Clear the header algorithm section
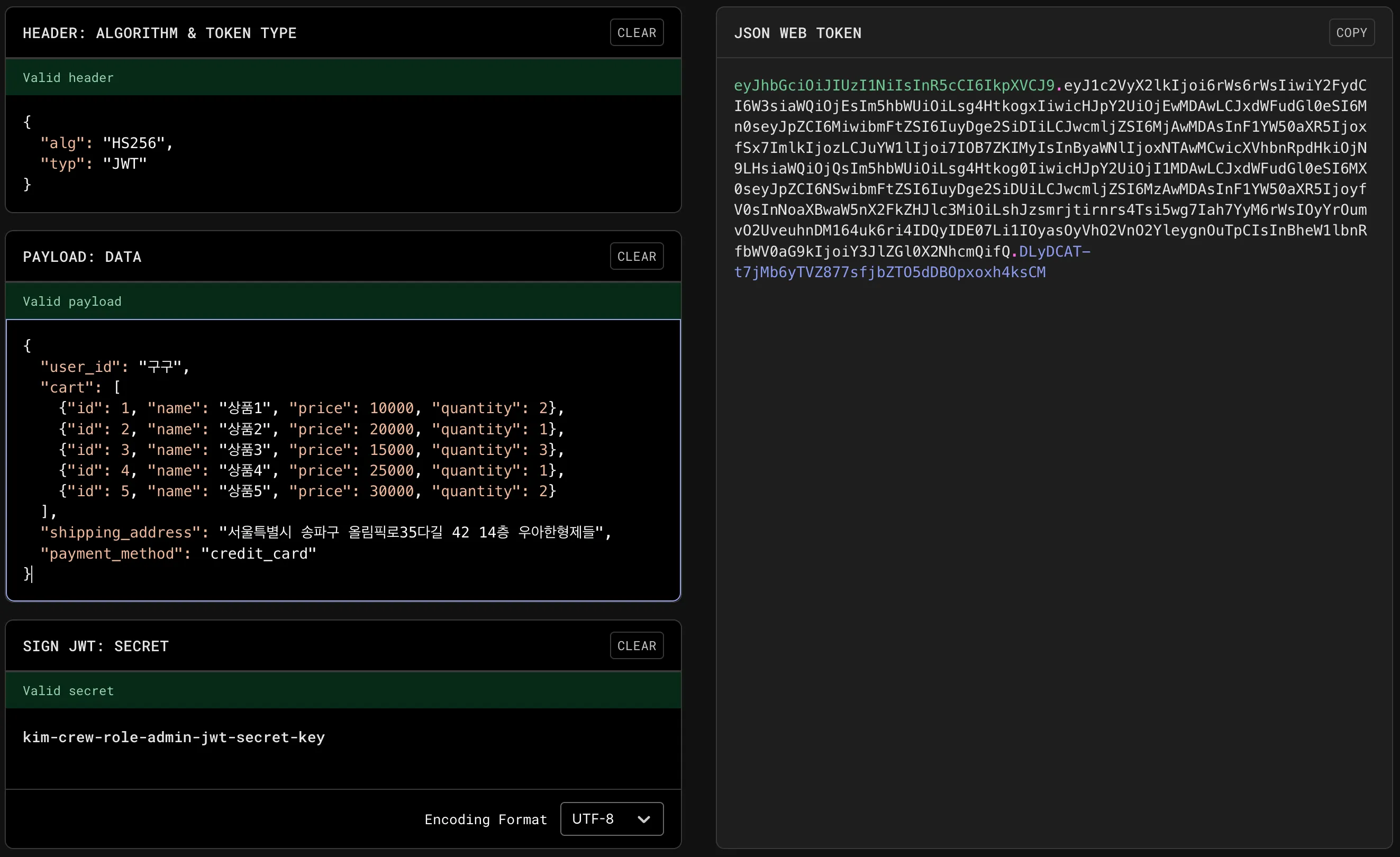The height and width of the screenshot is (857, 1400). tap(637, 33)
